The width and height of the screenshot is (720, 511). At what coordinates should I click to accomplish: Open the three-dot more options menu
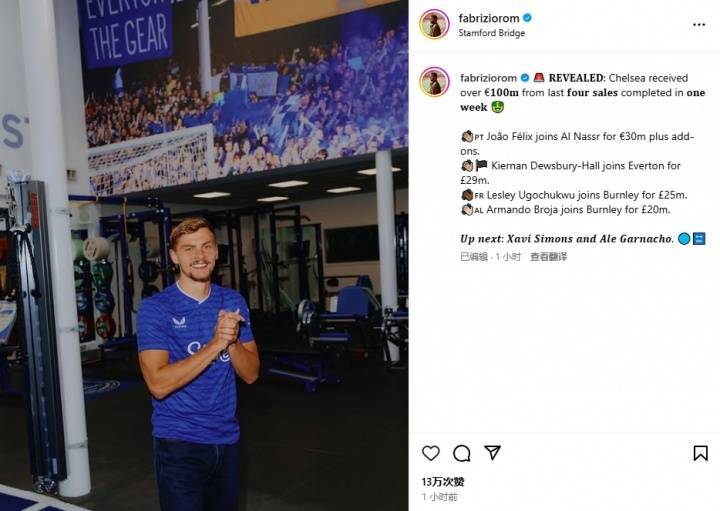[699, 24]
